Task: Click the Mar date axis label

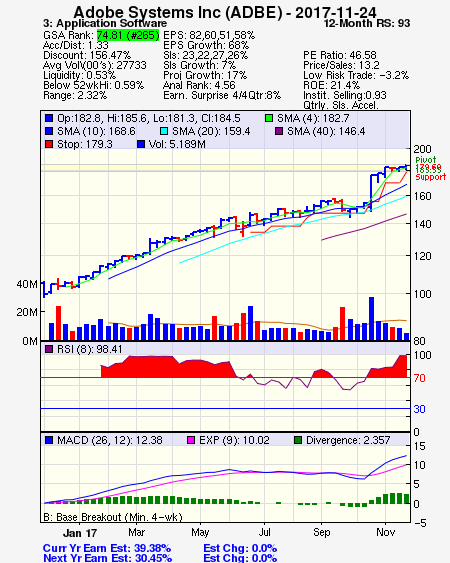Action: click(136, 532)
